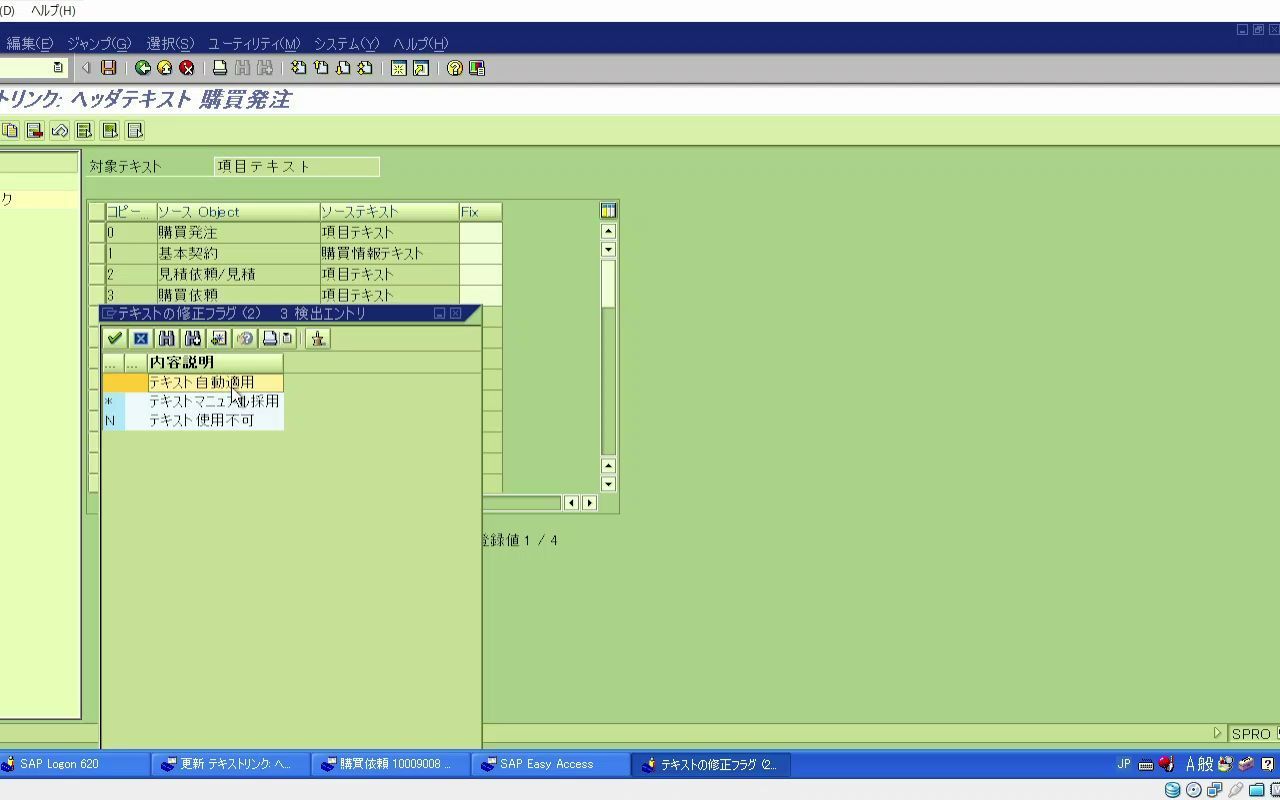Click the JP language indicator in tray
Image resolution: width=1280 pixels, height=800 pixels.
1123,764
